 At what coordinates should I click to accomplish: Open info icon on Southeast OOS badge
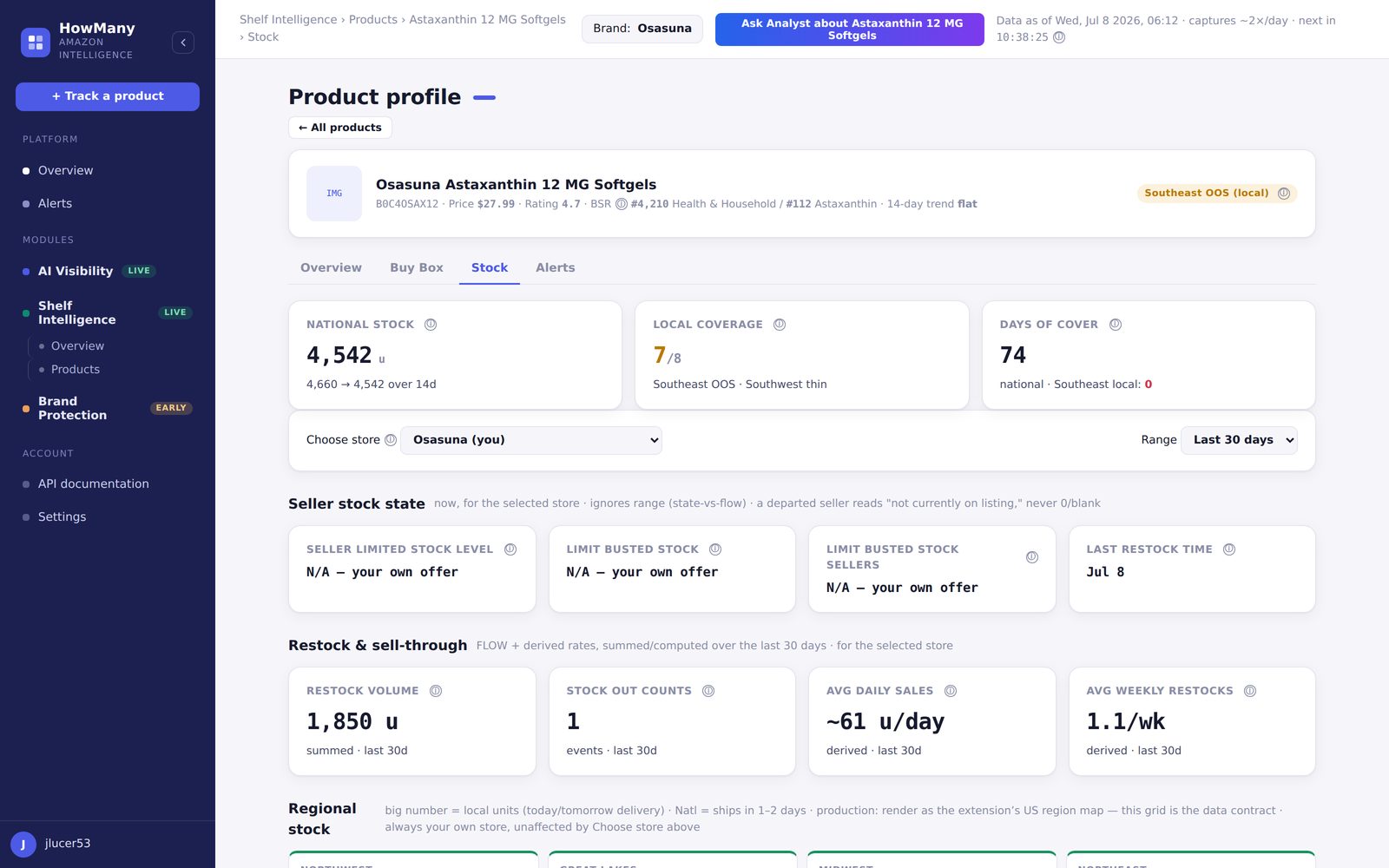tap(1284, 194)
